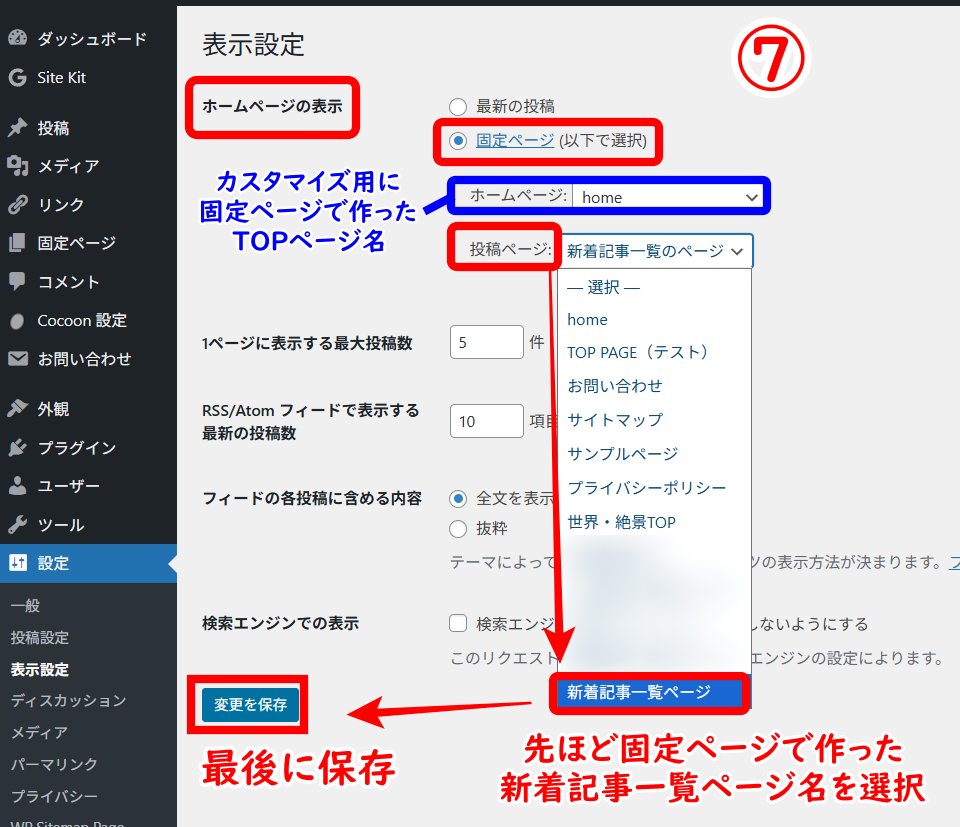Select the 最新の投稿 radio button
This screenshot has height=827, width=960.
click(458, 106)
